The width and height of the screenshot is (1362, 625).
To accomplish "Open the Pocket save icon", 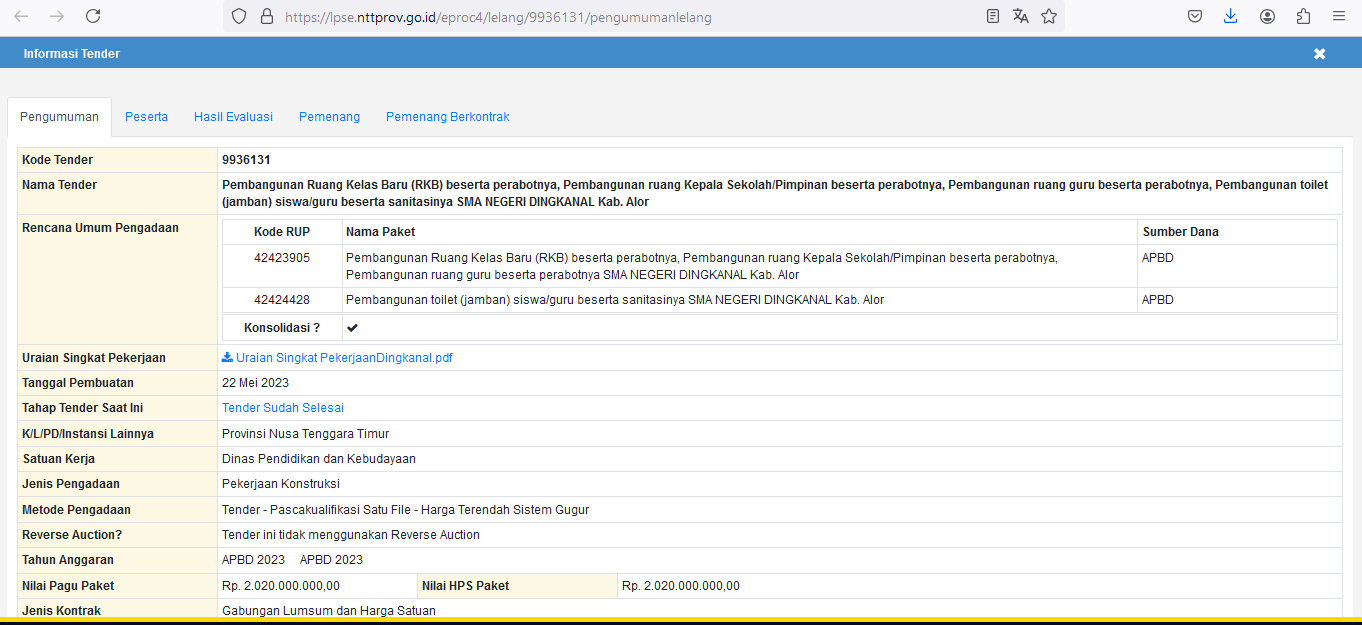I will coord(1195,16).
